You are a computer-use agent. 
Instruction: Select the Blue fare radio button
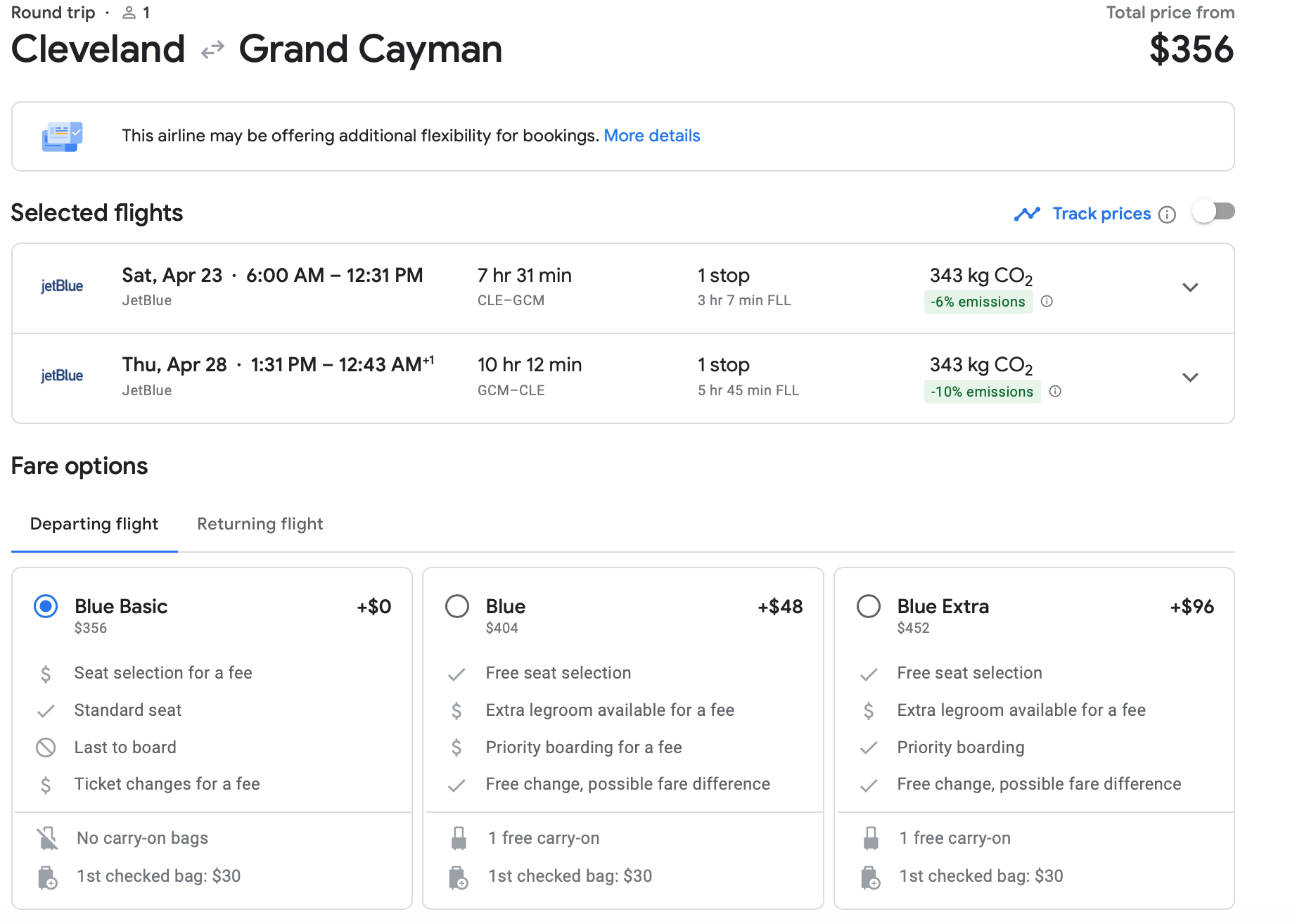[x=457, y=606]
